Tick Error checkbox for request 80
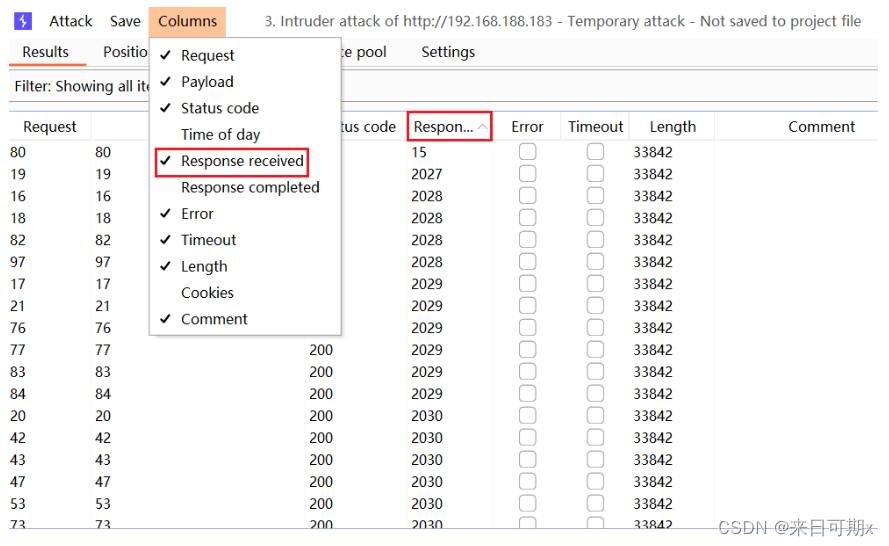Screen dimensions: 889x546 click(527, 152)
